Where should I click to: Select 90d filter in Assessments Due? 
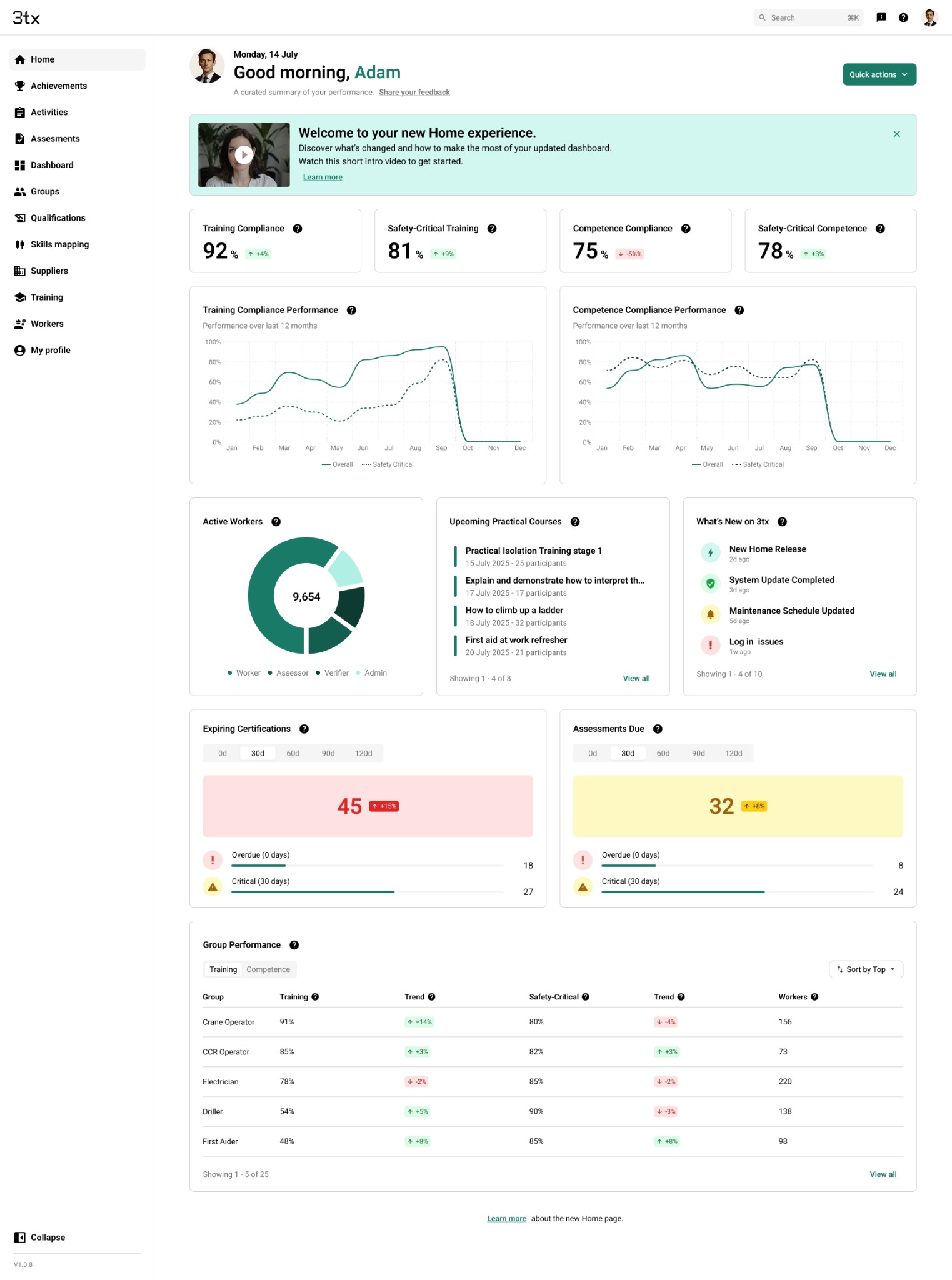698,753
